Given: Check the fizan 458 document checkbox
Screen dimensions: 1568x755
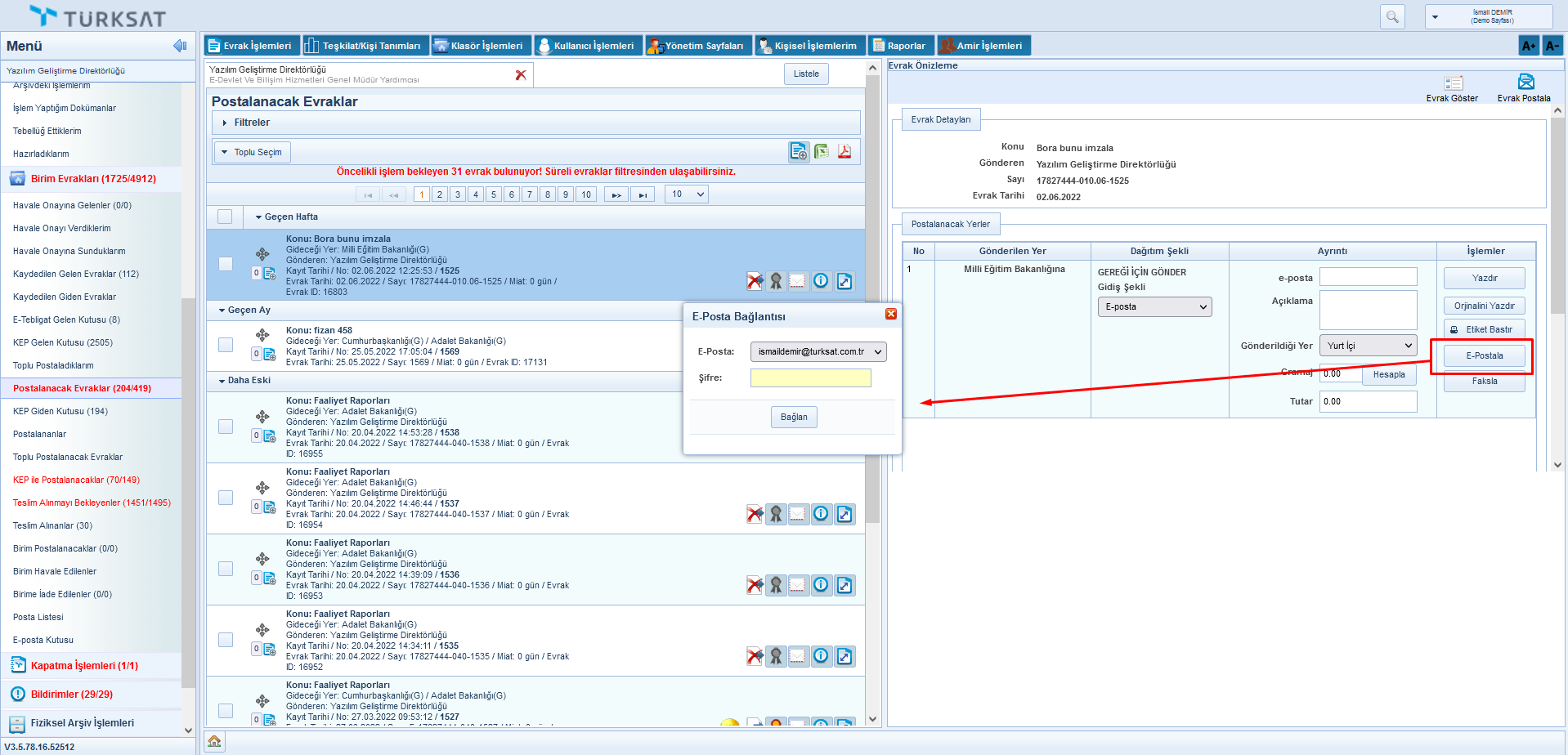Looking at the screenshot, I should [226, 345].
